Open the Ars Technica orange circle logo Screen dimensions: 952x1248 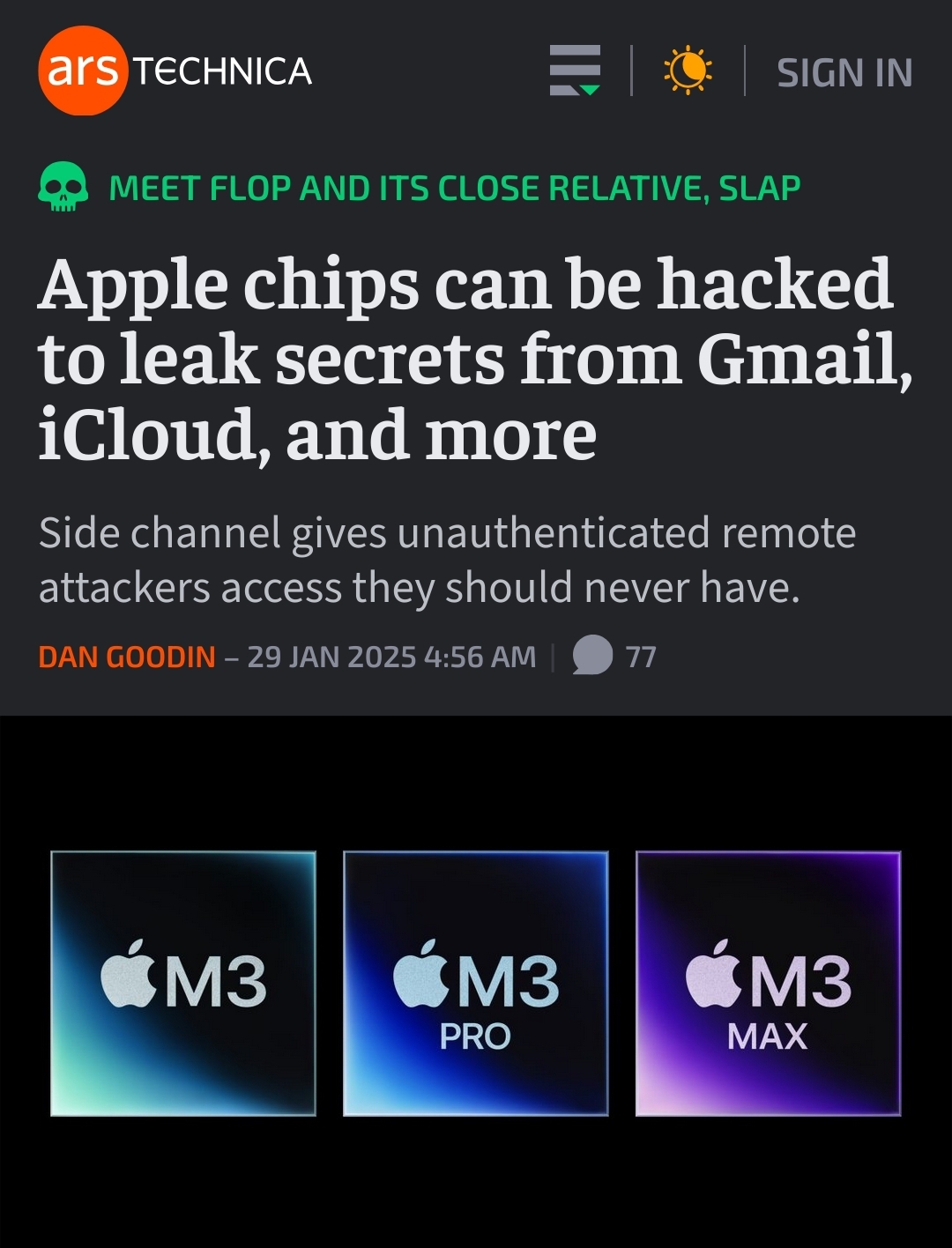pyautogui.click(x=83, y=71)
